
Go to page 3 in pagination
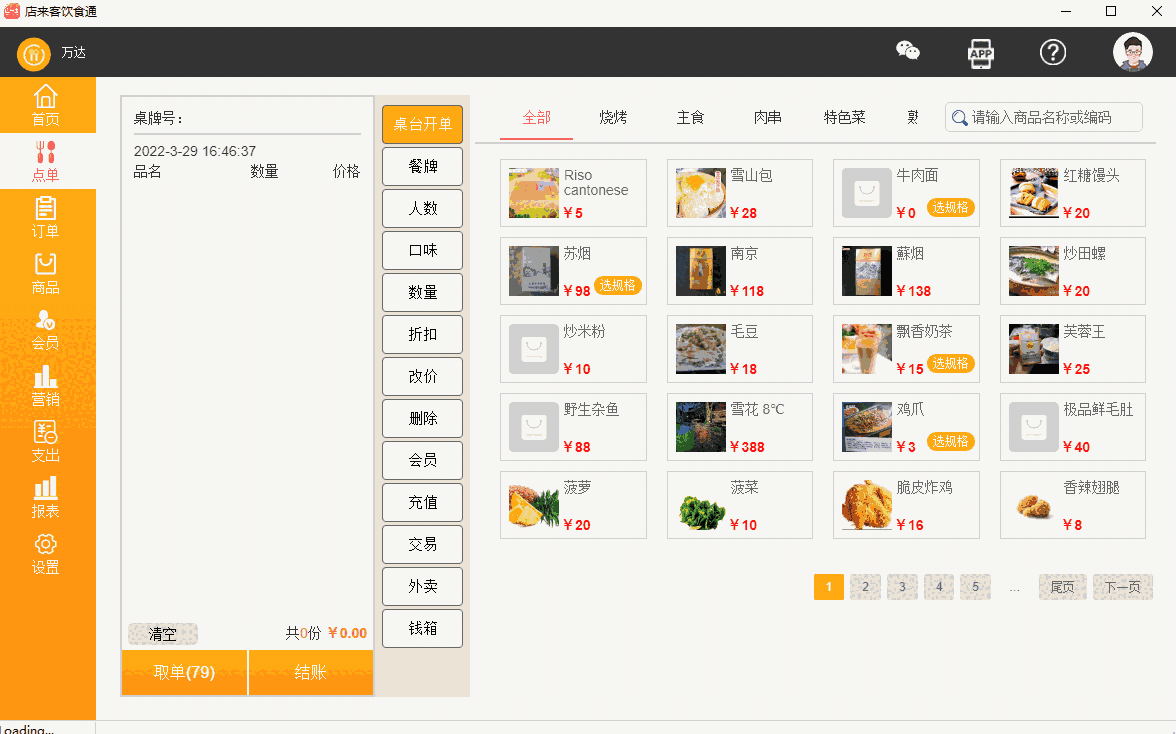point(902,587)
